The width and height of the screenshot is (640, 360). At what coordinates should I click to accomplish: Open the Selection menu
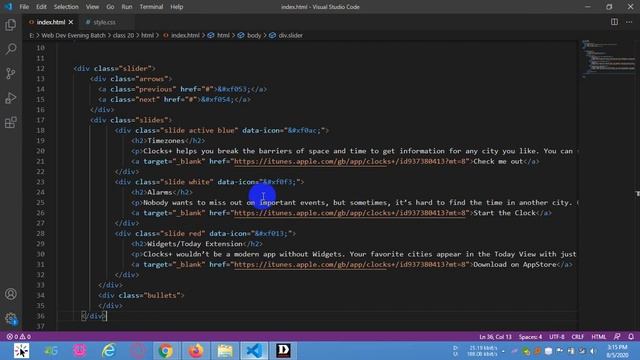tap(66, 7)
